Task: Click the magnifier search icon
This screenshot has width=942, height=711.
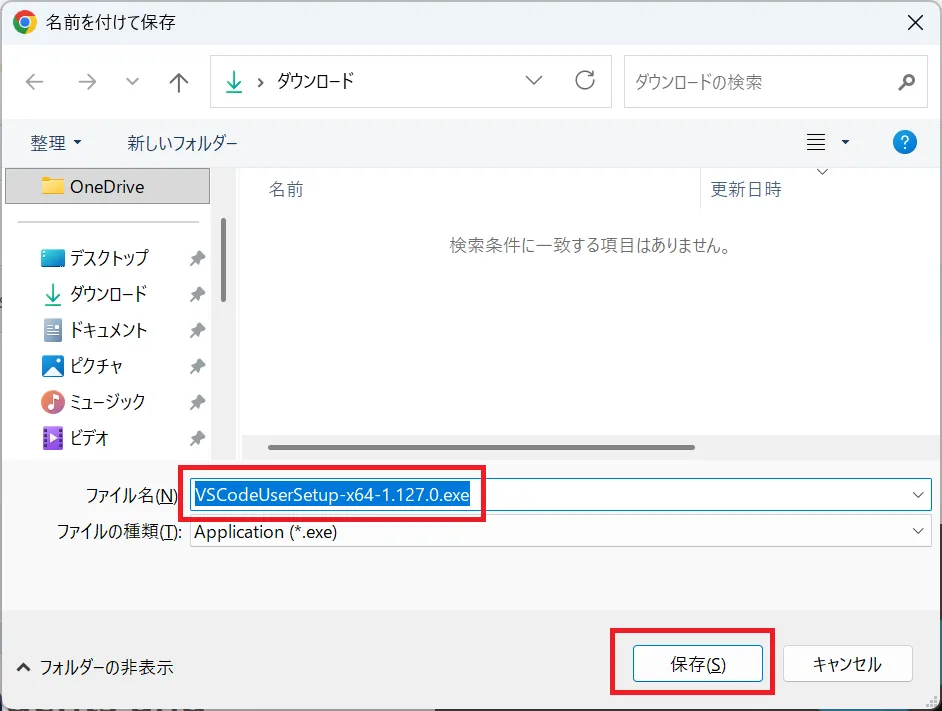Action: [x=906, y=82]
